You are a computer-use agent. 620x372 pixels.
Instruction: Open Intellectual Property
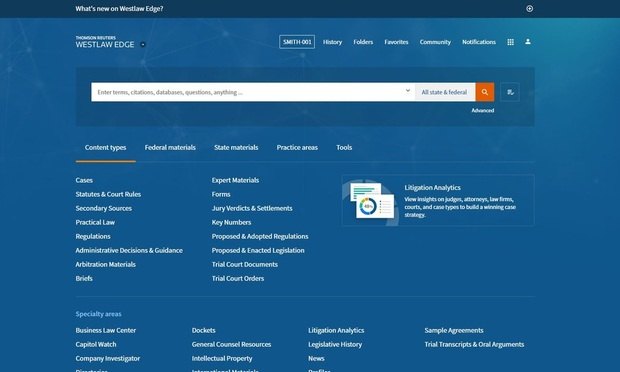pyautogui.click(x=222, y=359)
